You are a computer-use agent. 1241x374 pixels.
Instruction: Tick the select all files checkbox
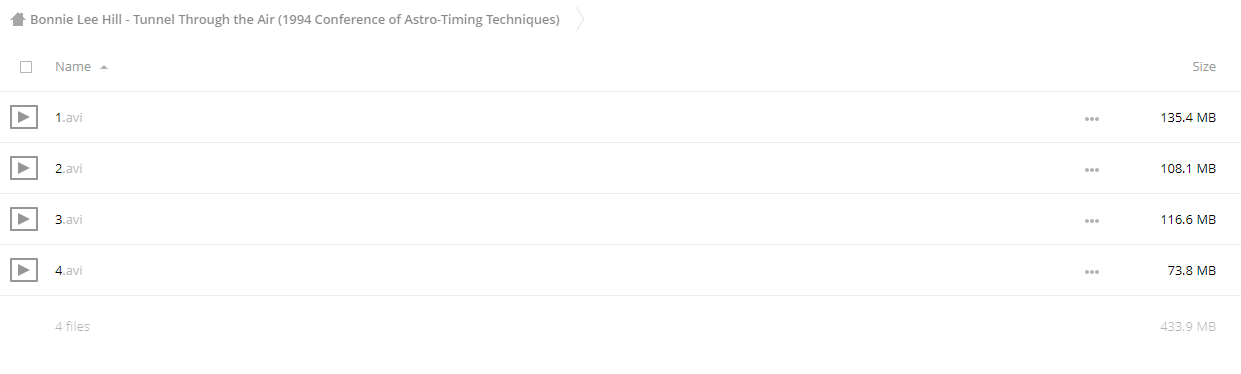click(26, 67)
